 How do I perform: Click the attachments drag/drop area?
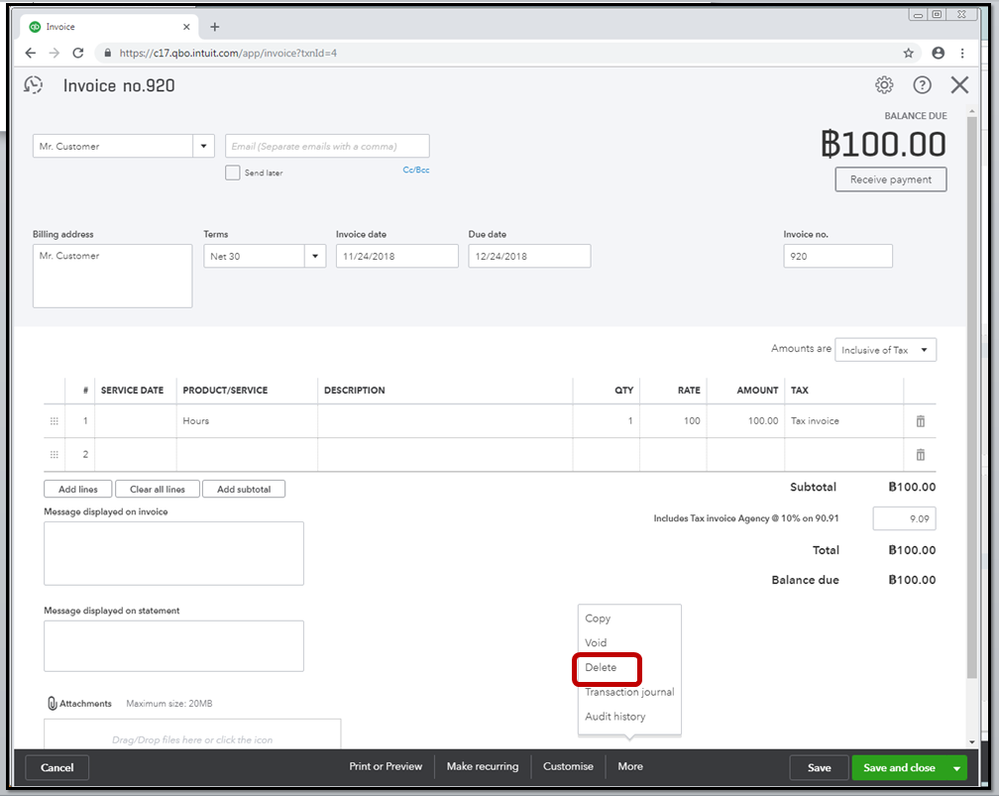tap(192, 735)
